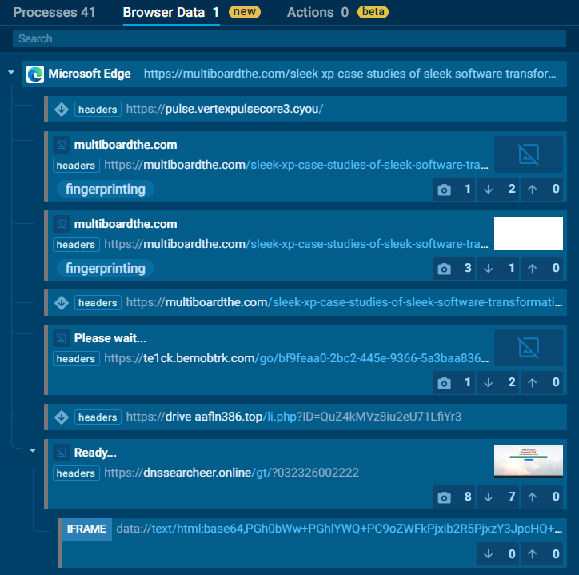579x575 pixels.
Task: Switch to the Processes 41 tab
Action: (54, 13)
